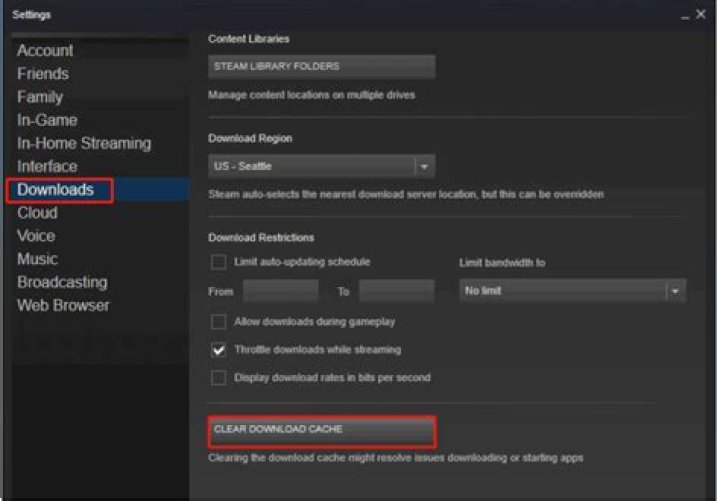Open Cloud settings in the sidebar
Viewport: 720px width, 501px height.
pos(38,213)
